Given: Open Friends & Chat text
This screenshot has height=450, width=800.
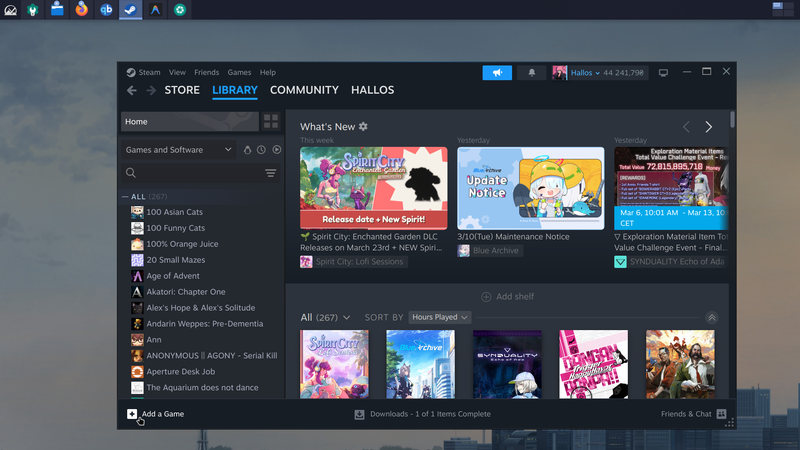Looking at the screenshot, I should tap(686, 414).
